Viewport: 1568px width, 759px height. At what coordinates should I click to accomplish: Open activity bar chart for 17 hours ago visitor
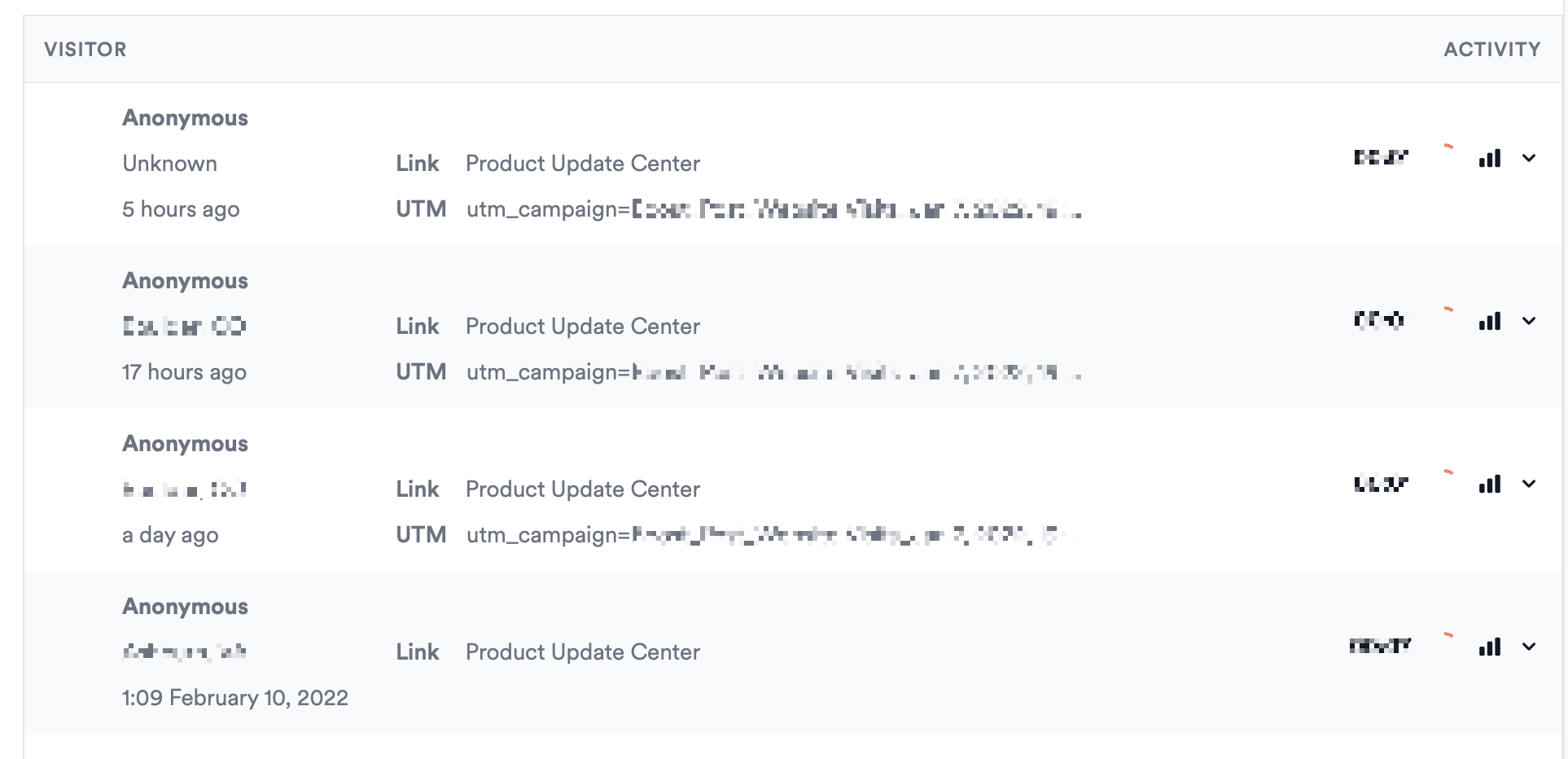[x=1489, y=322]
